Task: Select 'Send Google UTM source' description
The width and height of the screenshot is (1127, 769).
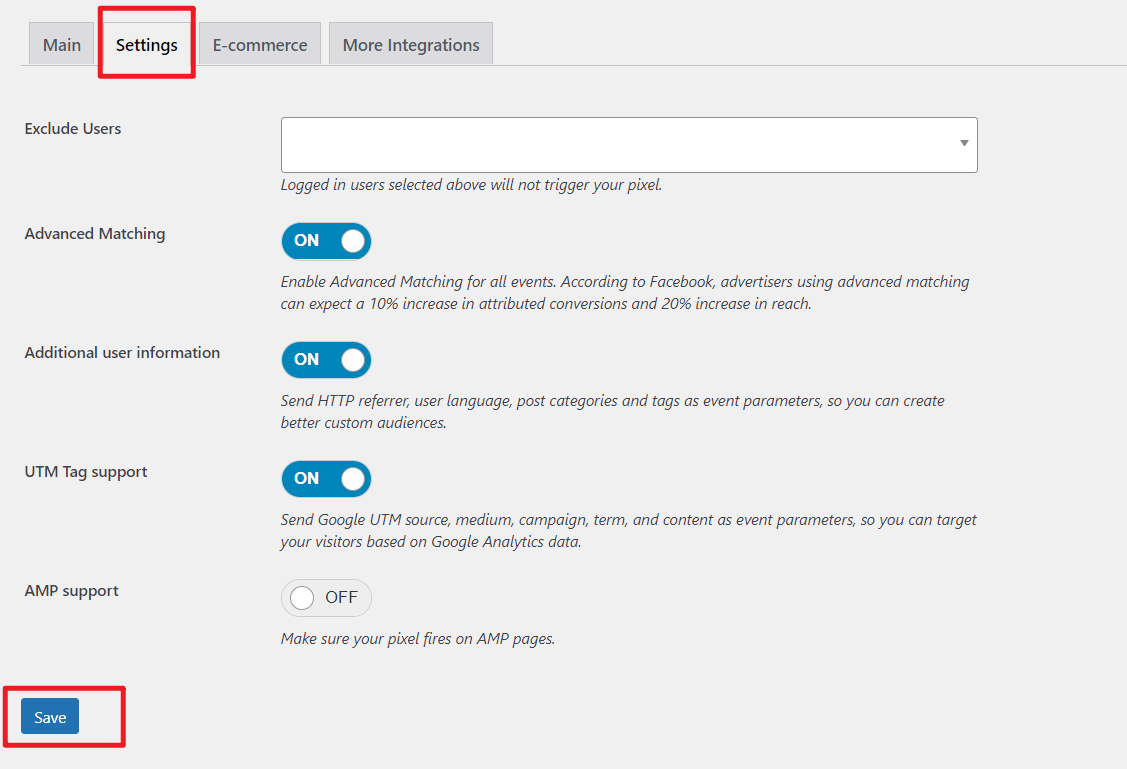Action: [x=628, y=530]
